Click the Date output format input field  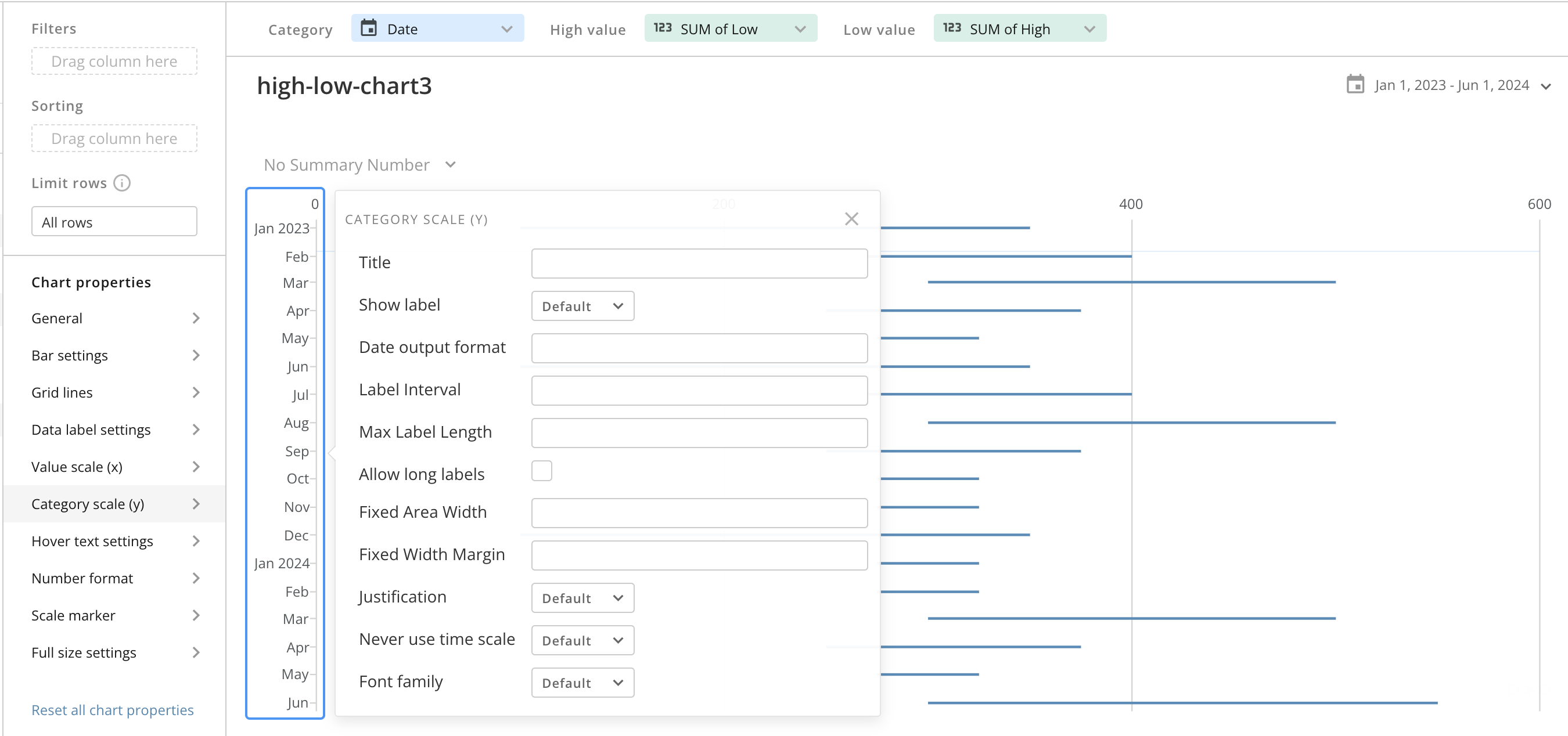699,348
